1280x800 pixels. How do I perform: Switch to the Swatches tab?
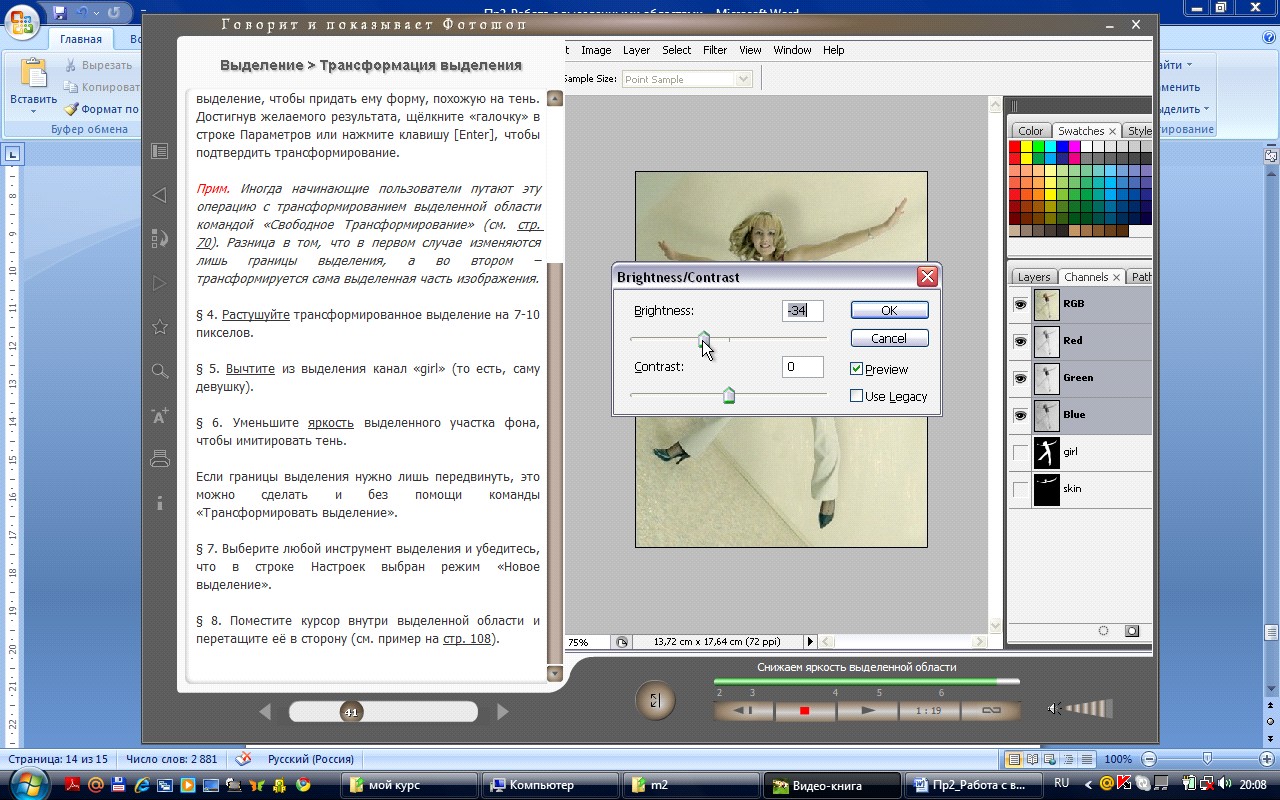click(x=1081, y=131)
